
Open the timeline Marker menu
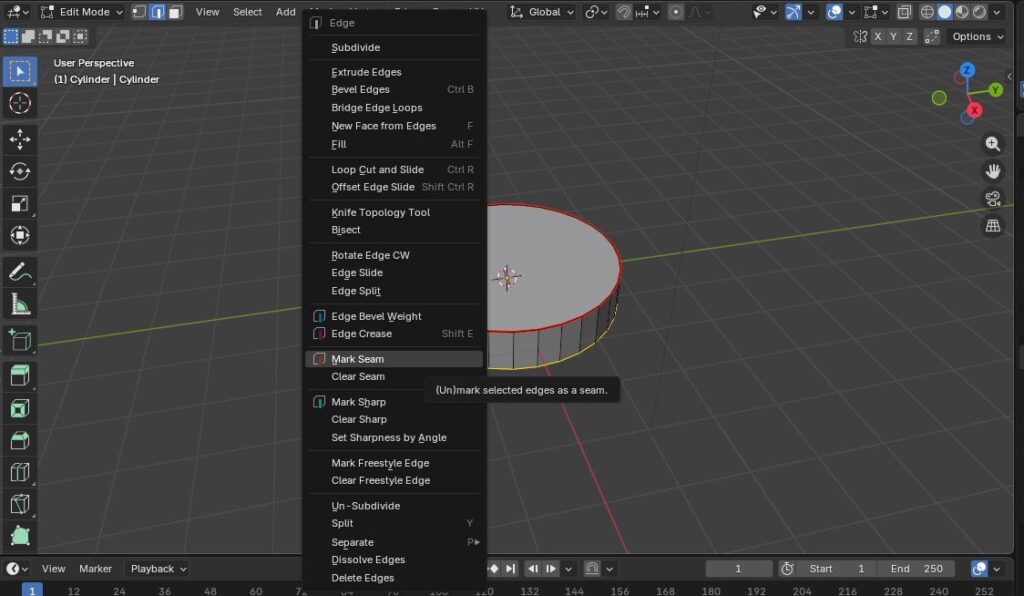(95, 569)
